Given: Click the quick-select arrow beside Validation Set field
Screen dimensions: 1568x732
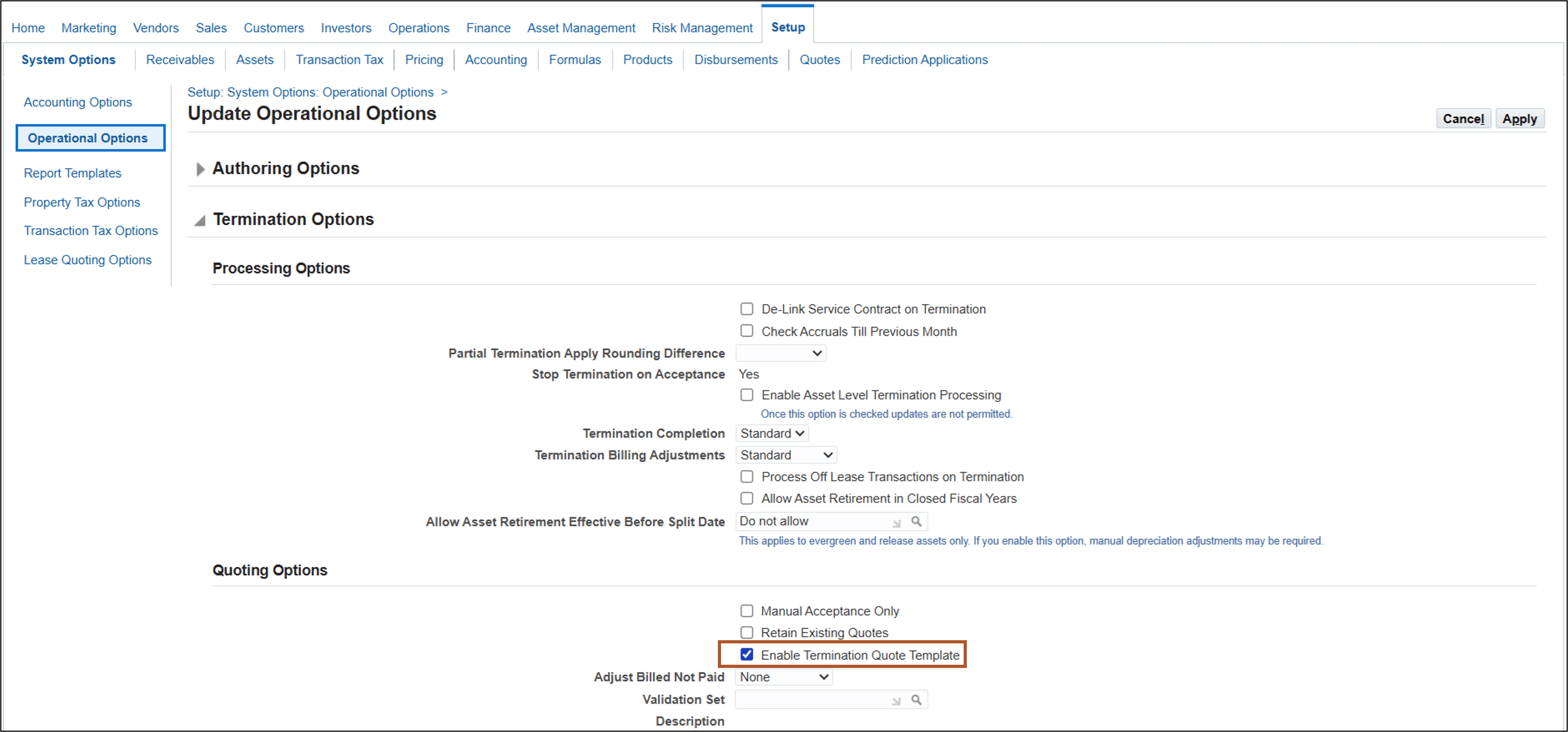Looking at the screenshot, I should tap(895, 700).
